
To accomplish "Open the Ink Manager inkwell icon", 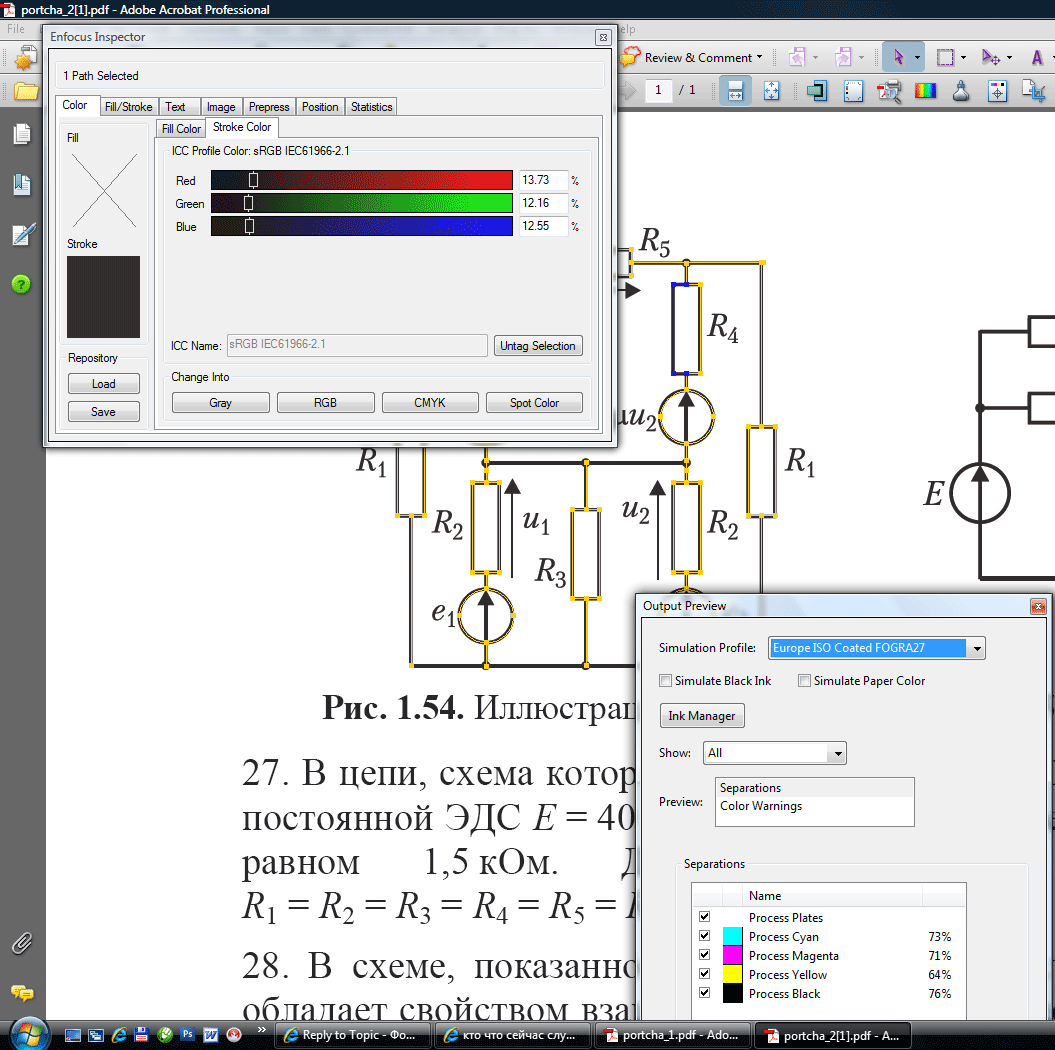I will [961, 91].
